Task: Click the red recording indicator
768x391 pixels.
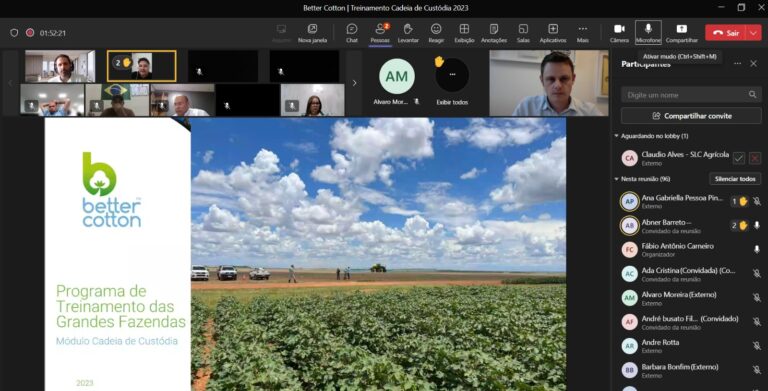Action: [30, 33]
